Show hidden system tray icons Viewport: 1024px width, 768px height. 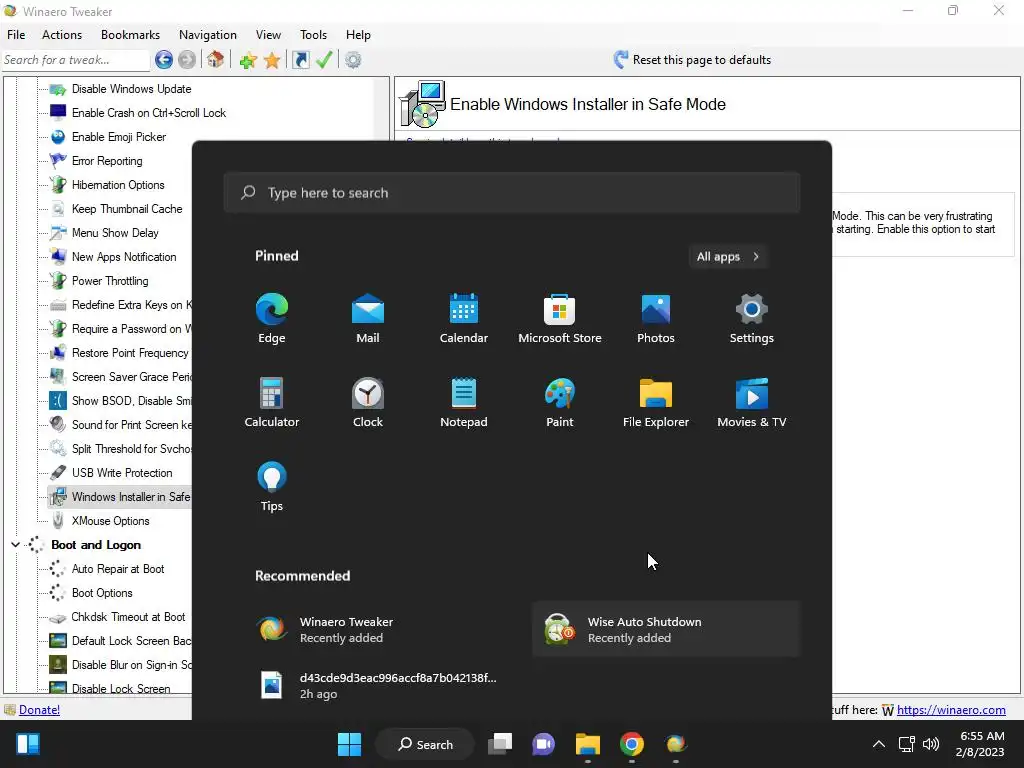(x=879, y=744)
